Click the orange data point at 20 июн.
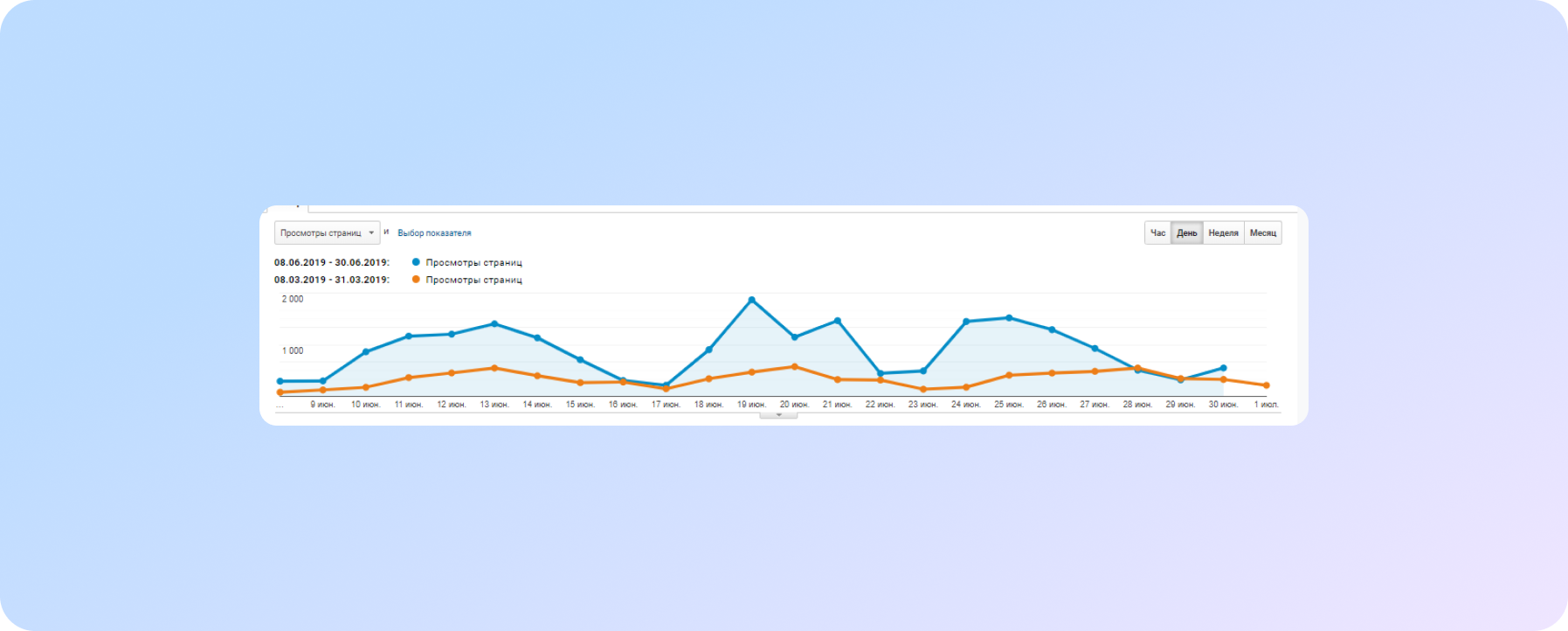 794,367
